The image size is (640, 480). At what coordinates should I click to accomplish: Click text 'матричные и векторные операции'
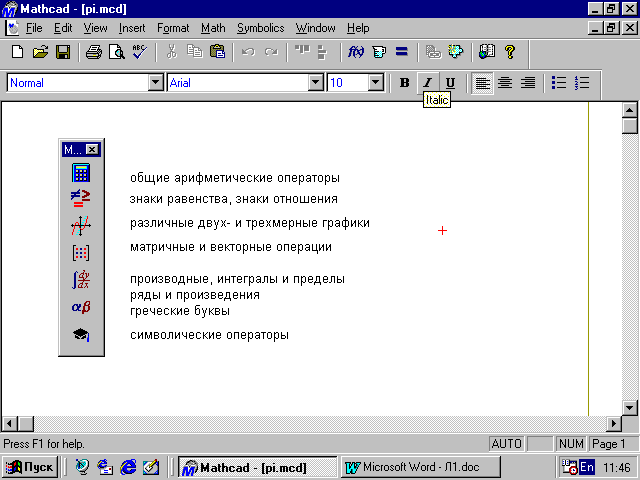(x=231, y=247)
